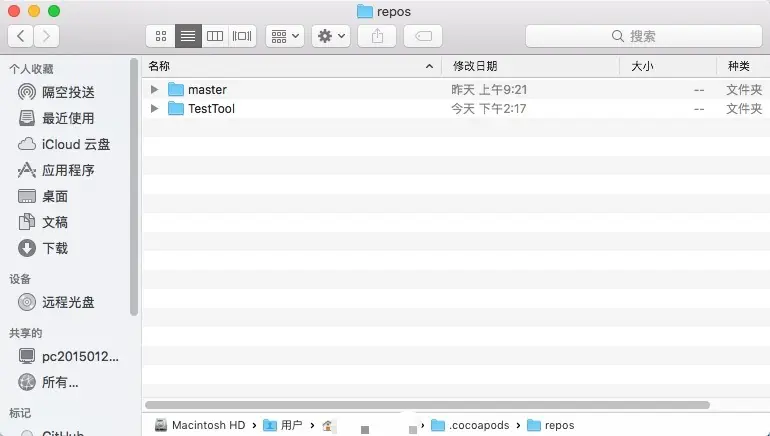Click TestTool's 文件夹 kind cell
The width and height of the screenshot is (770, 436).
[744, 109]
